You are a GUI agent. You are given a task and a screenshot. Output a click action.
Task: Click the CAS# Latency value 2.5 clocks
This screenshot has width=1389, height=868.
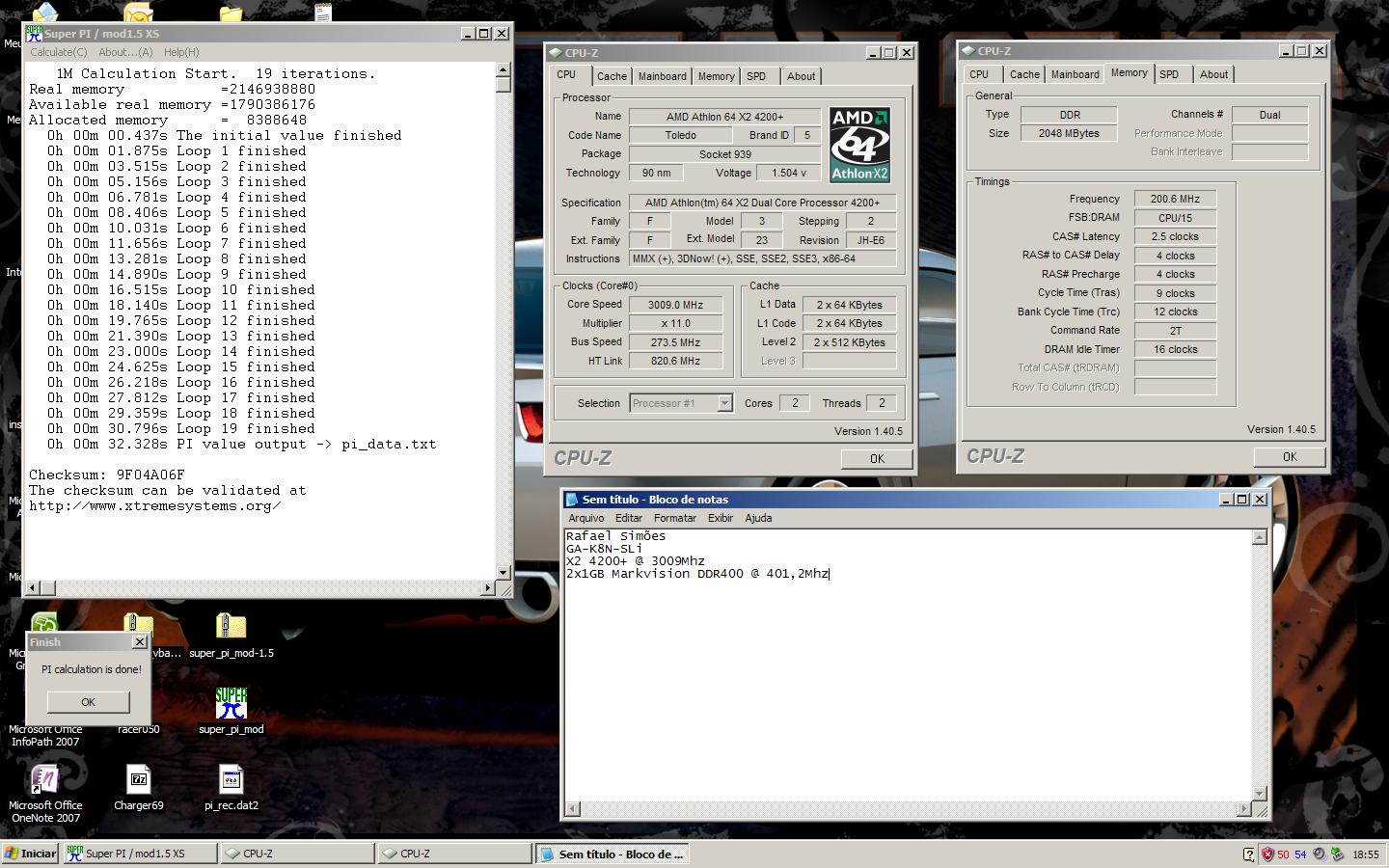point(1175,236)
